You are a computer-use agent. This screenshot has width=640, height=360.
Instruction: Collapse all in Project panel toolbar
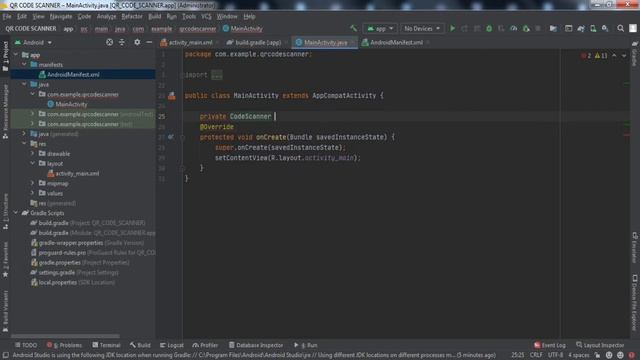point(122,42)
